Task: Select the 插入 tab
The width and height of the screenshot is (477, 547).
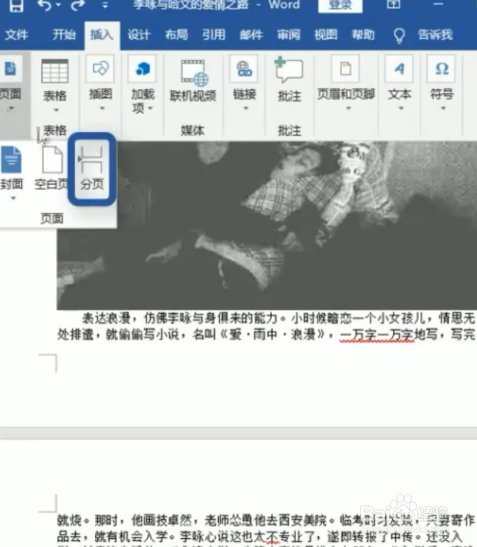Action: coord(102,35)
